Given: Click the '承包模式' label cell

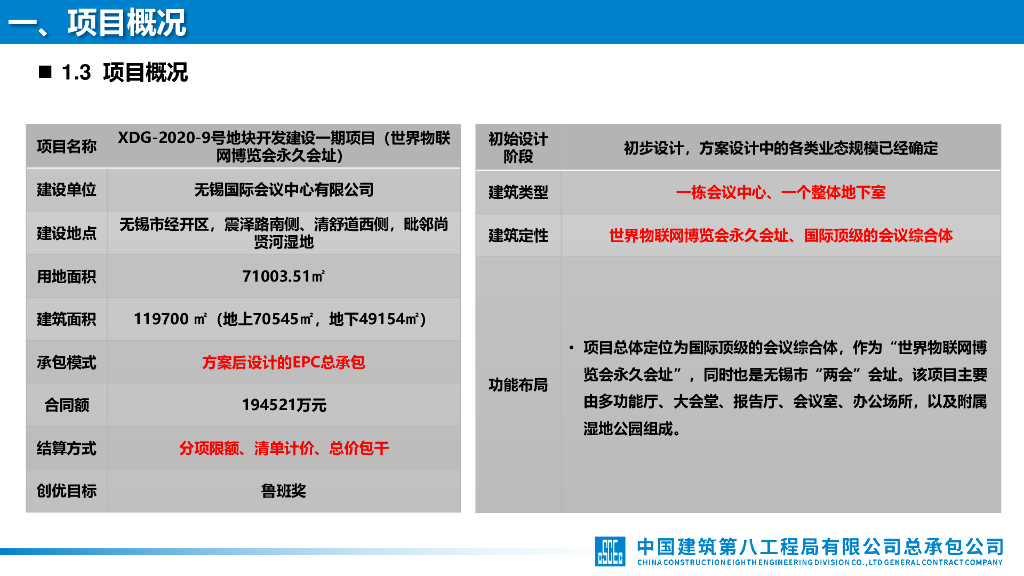Looking at the screenshot, I should pos(67,362).
